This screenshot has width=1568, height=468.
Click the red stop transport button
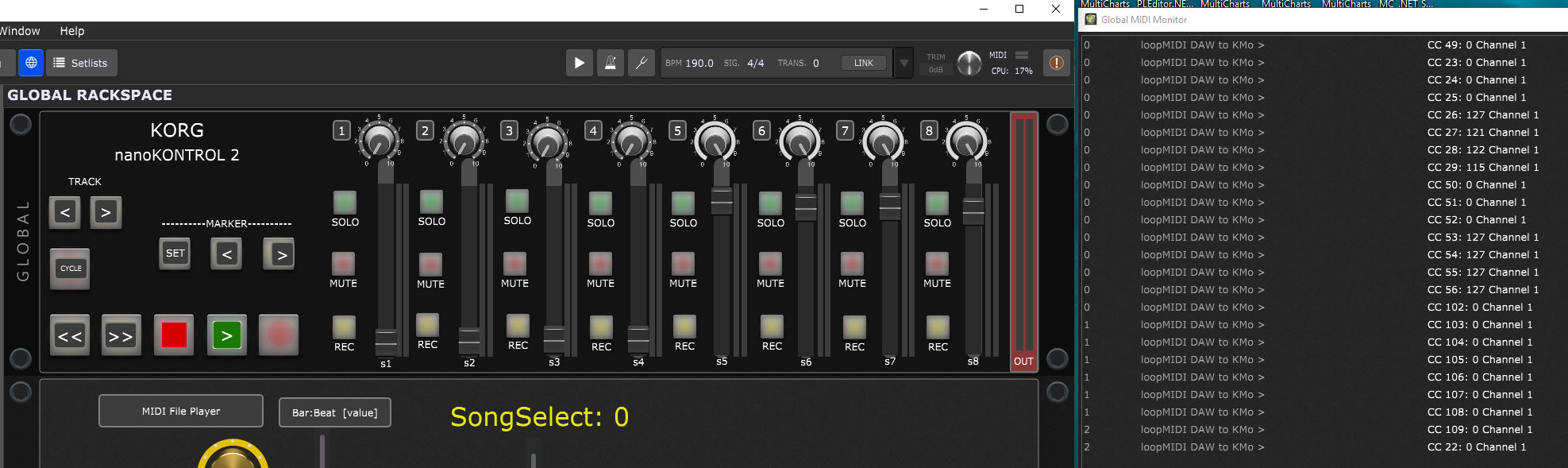click(174, 335)
